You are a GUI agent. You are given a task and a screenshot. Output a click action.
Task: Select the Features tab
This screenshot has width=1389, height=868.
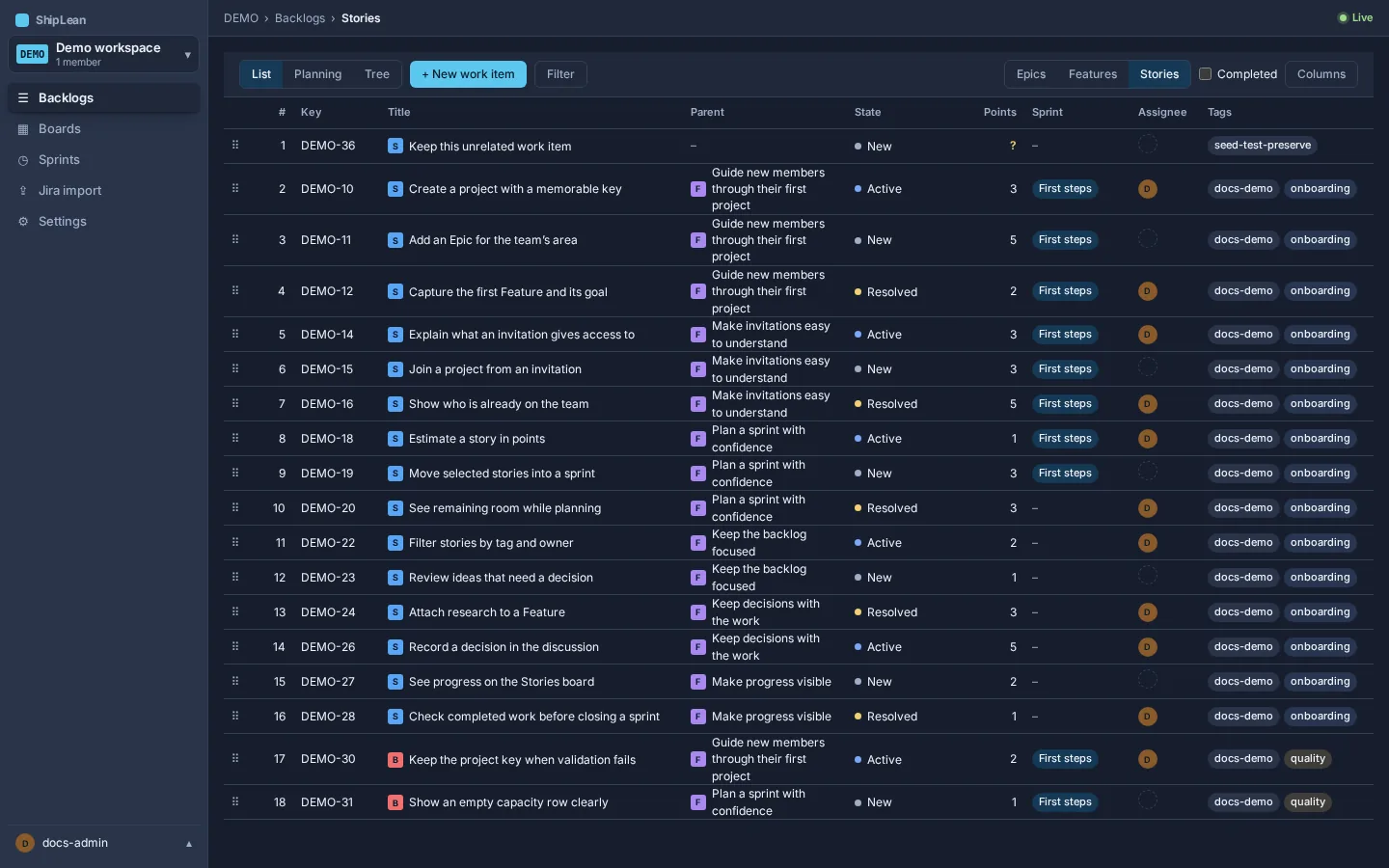1093,74
